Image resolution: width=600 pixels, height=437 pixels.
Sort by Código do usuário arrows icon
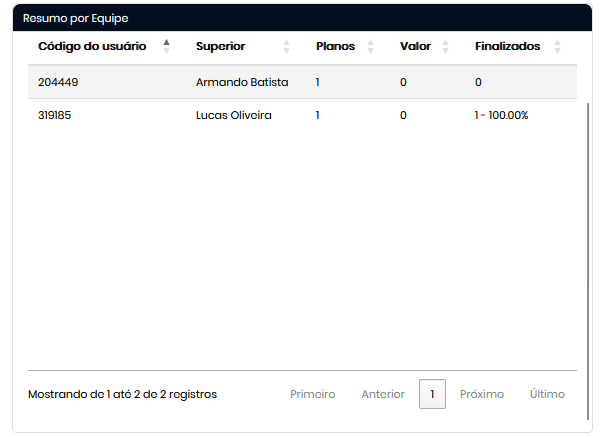167,46
